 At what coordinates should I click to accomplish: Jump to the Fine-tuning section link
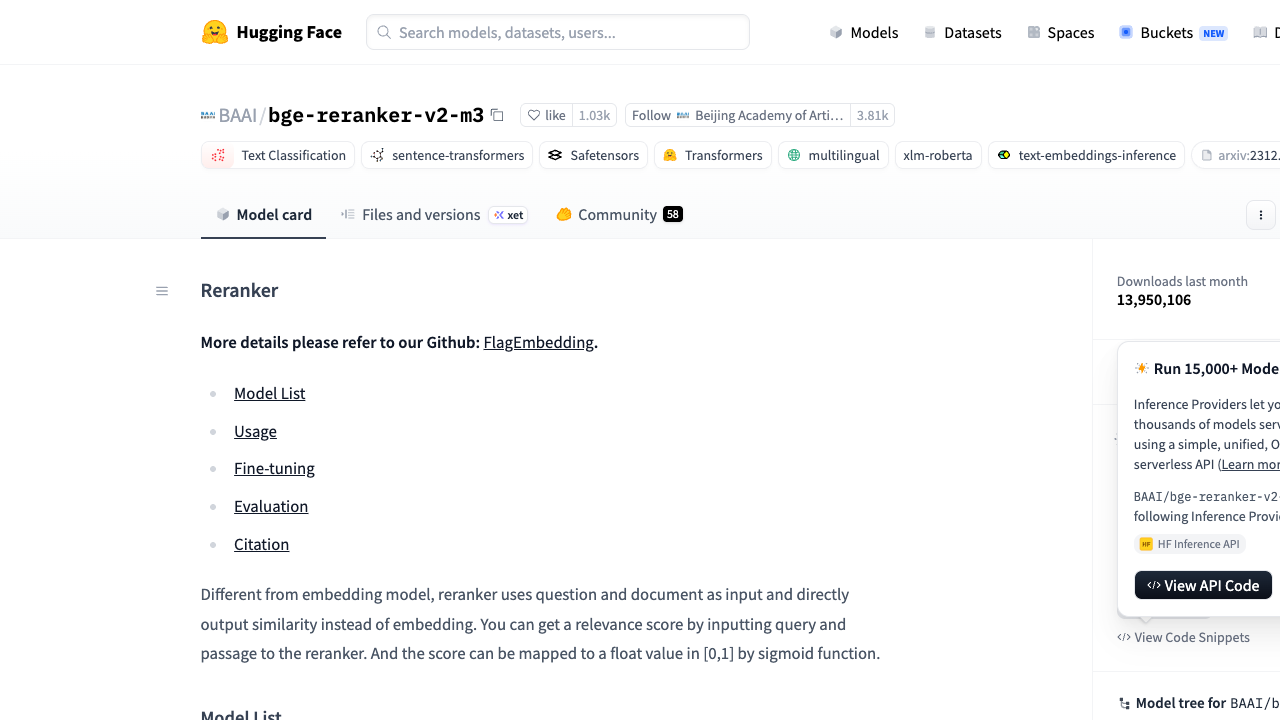tap(274, 468)
